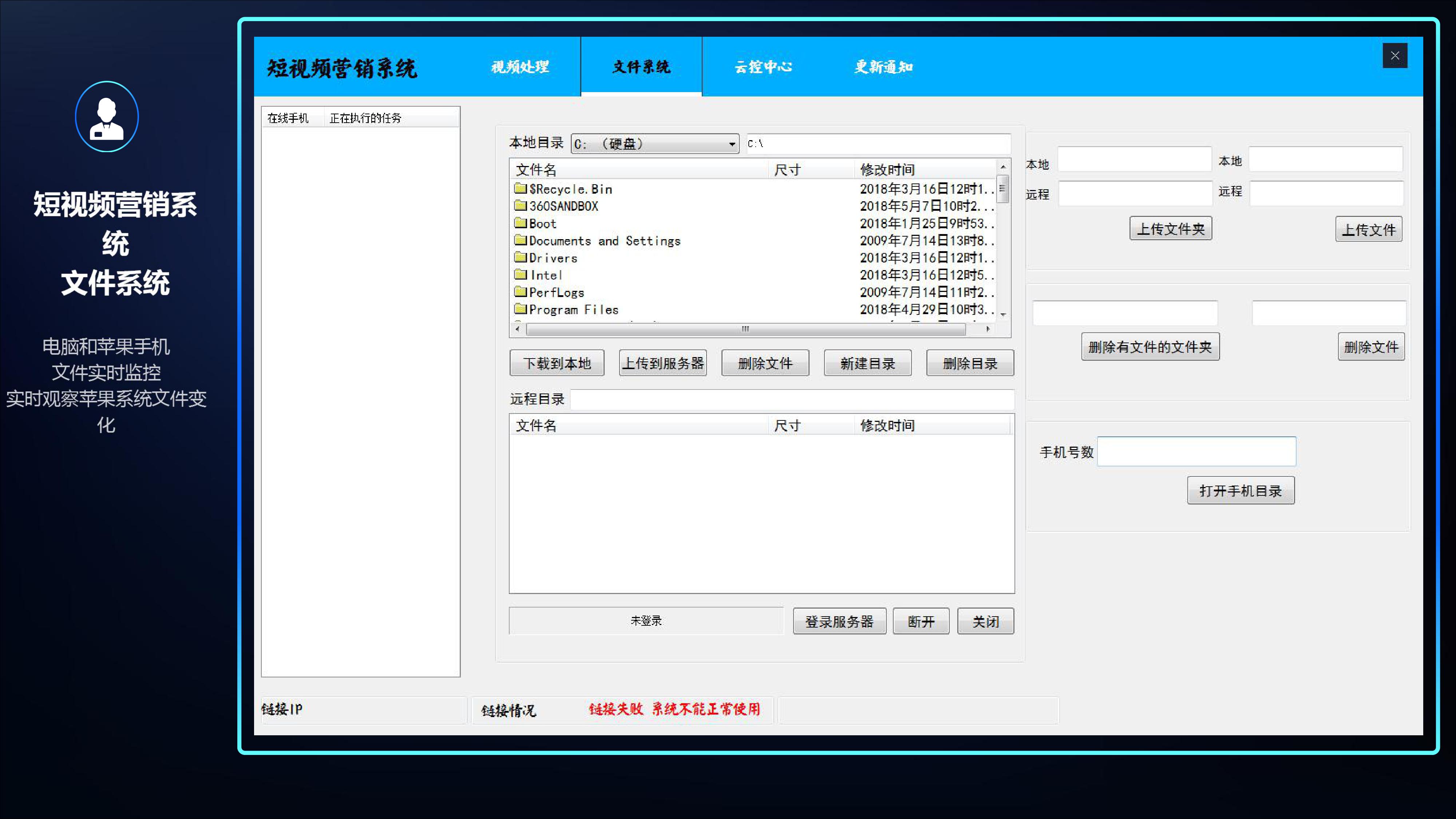
Task: Select the PerfLogs folder icon
Action: [x=521, y=292]
